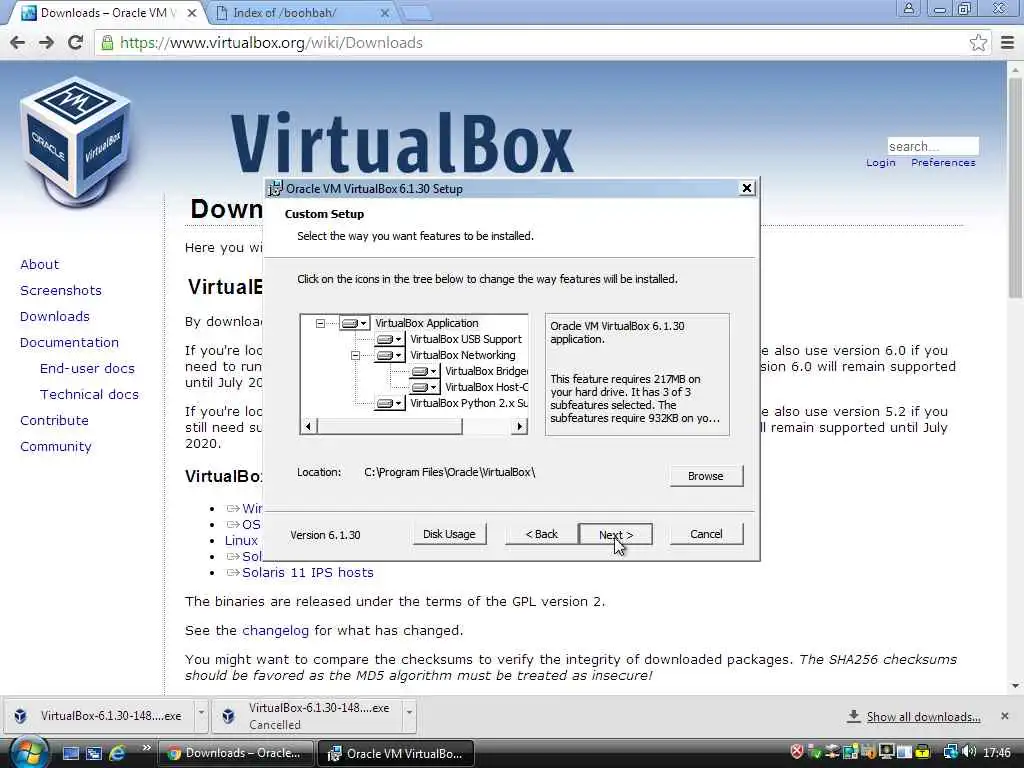Click the address bar URL field

pyautogui.click(x=542, y=43)
